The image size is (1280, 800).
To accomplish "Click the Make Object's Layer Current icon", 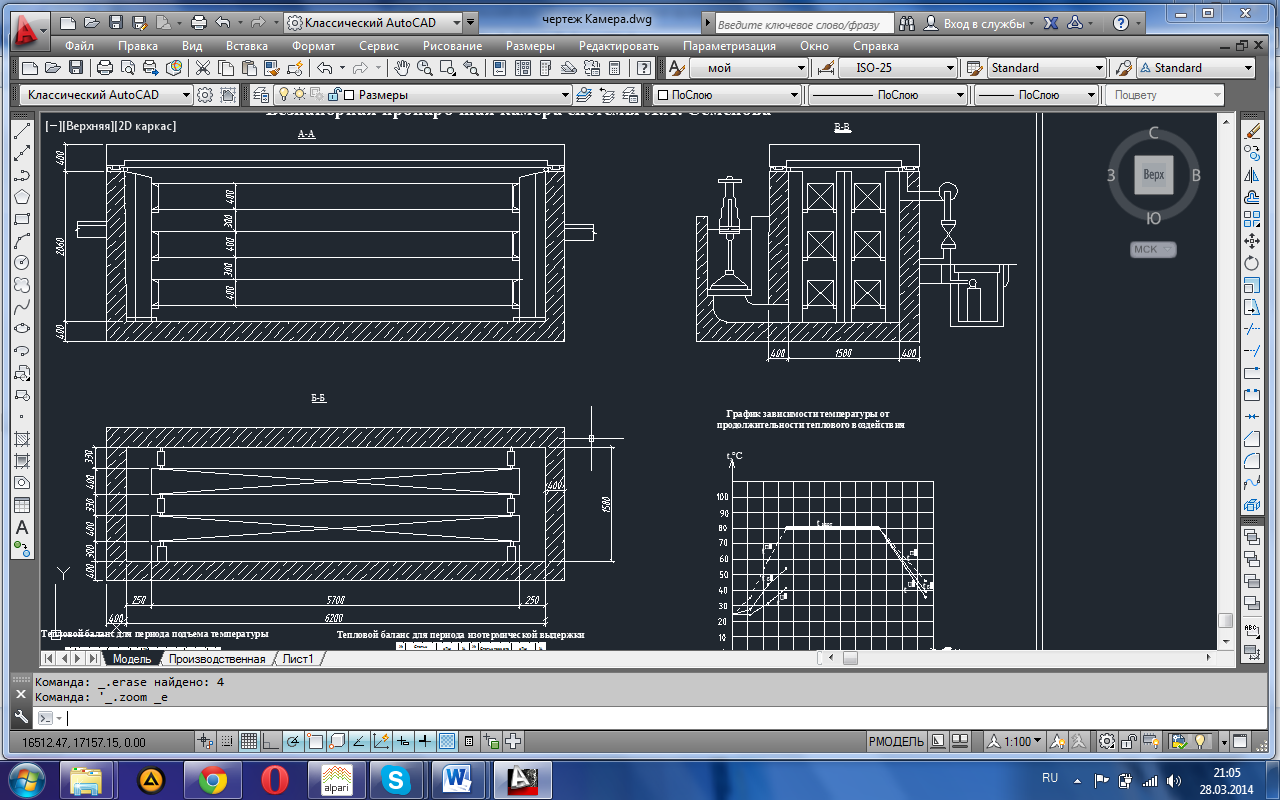I will [584, 95].
